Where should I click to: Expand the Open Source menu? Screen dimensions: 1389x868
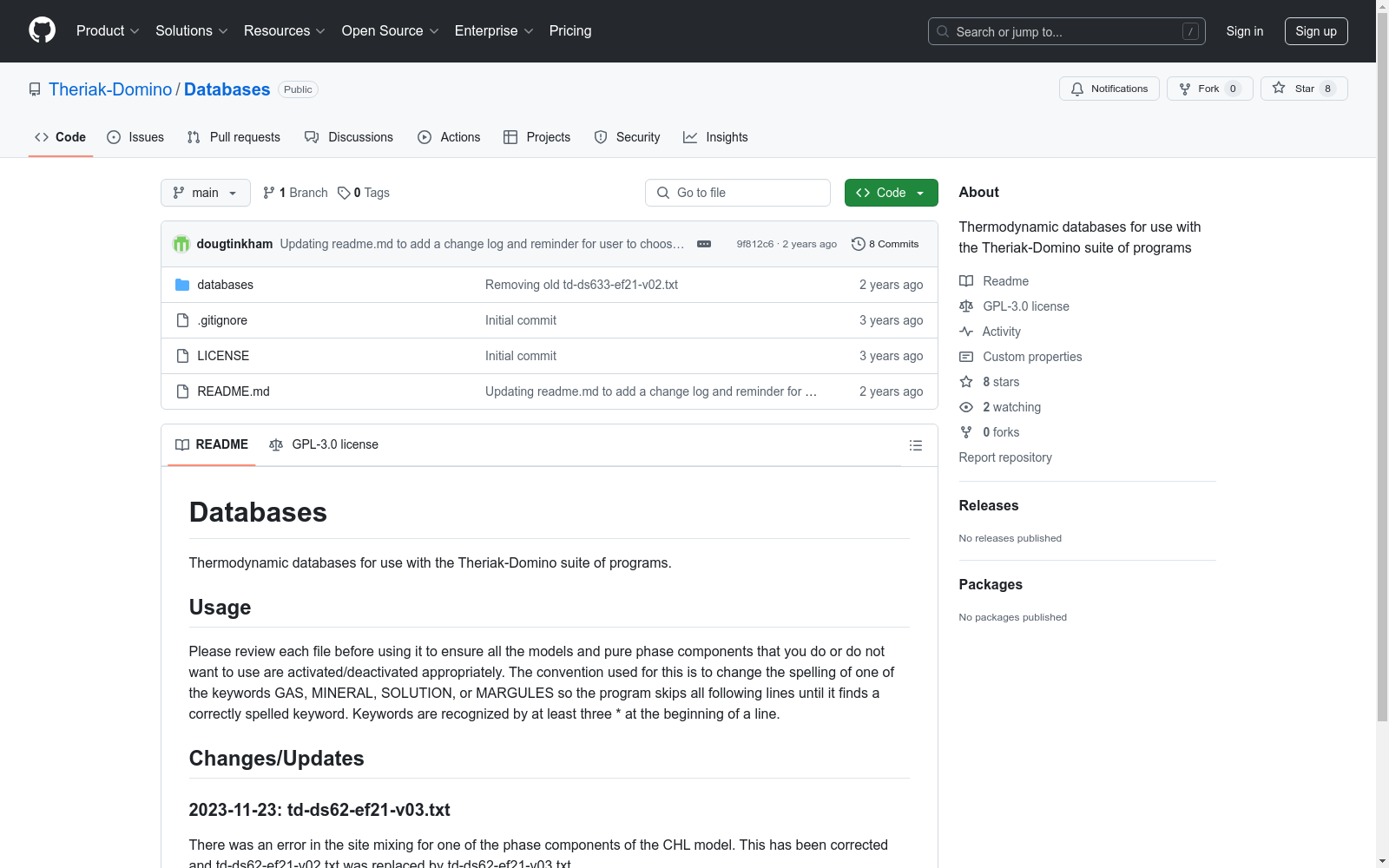(x=391, y=30)
